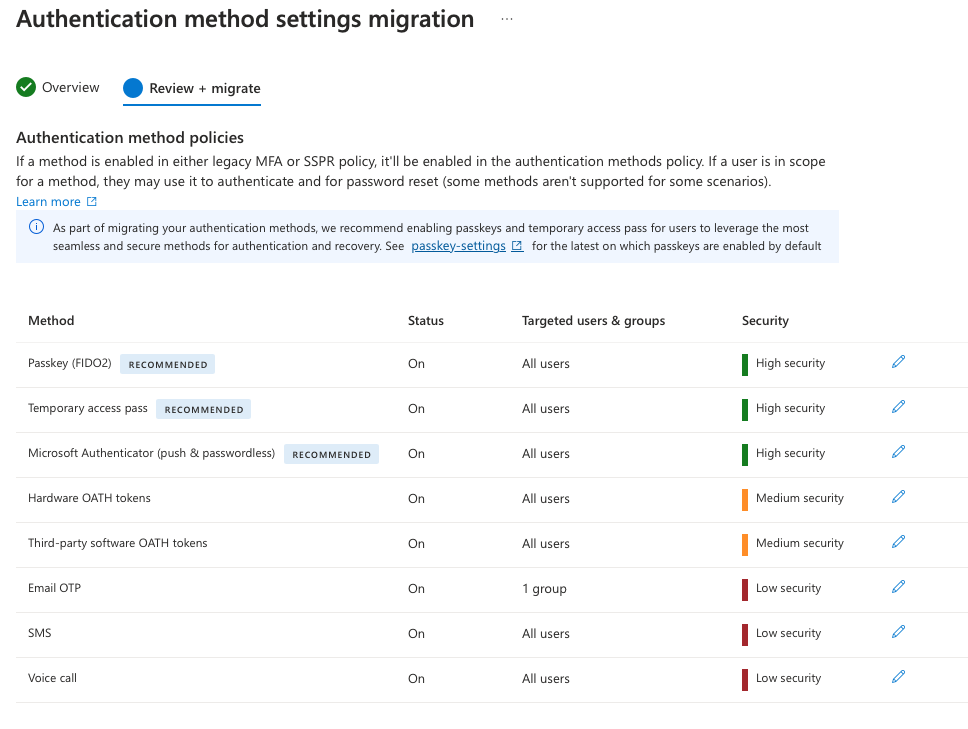Click RECOMMENDED badge beside Microsoft Authenticator

tap(332, 454)
